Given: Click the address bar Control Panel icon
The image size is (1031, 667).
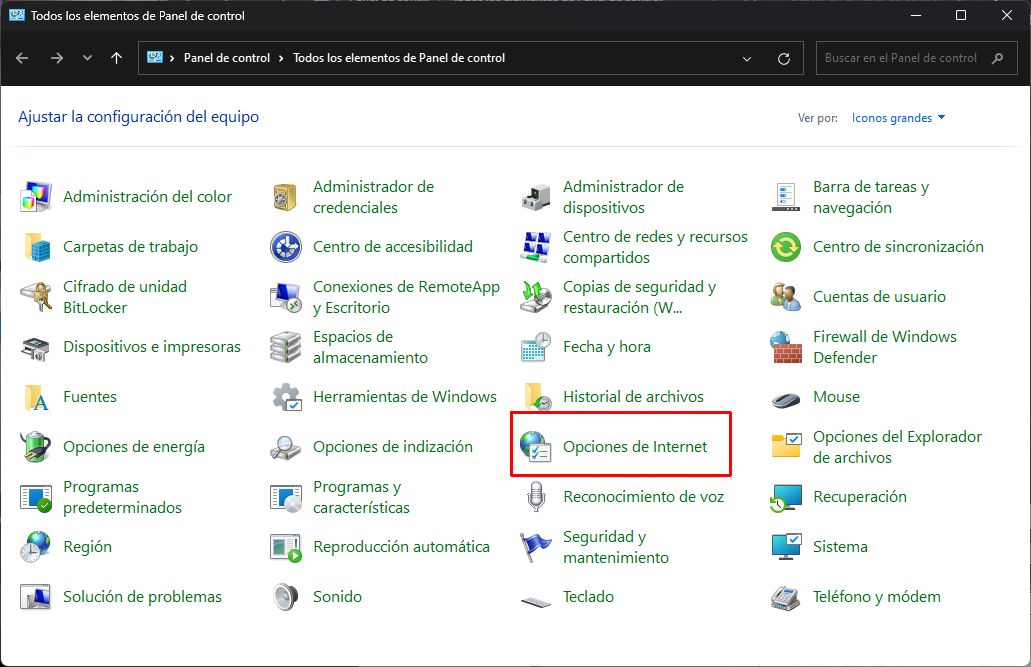Looking at the screenshot, I should tap(155, 57).
